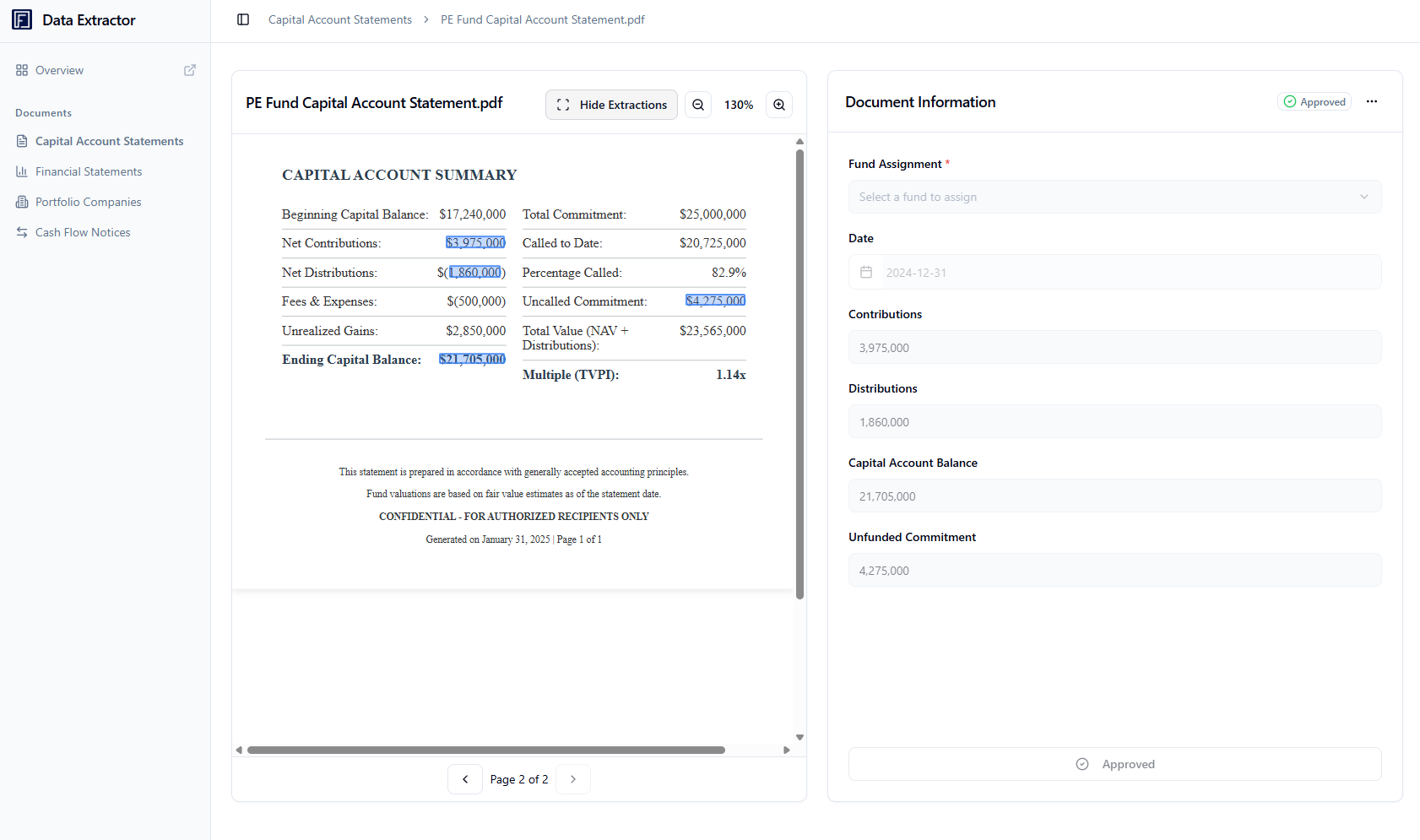Click the Data Extractor app logo

(x=23, y=19)
